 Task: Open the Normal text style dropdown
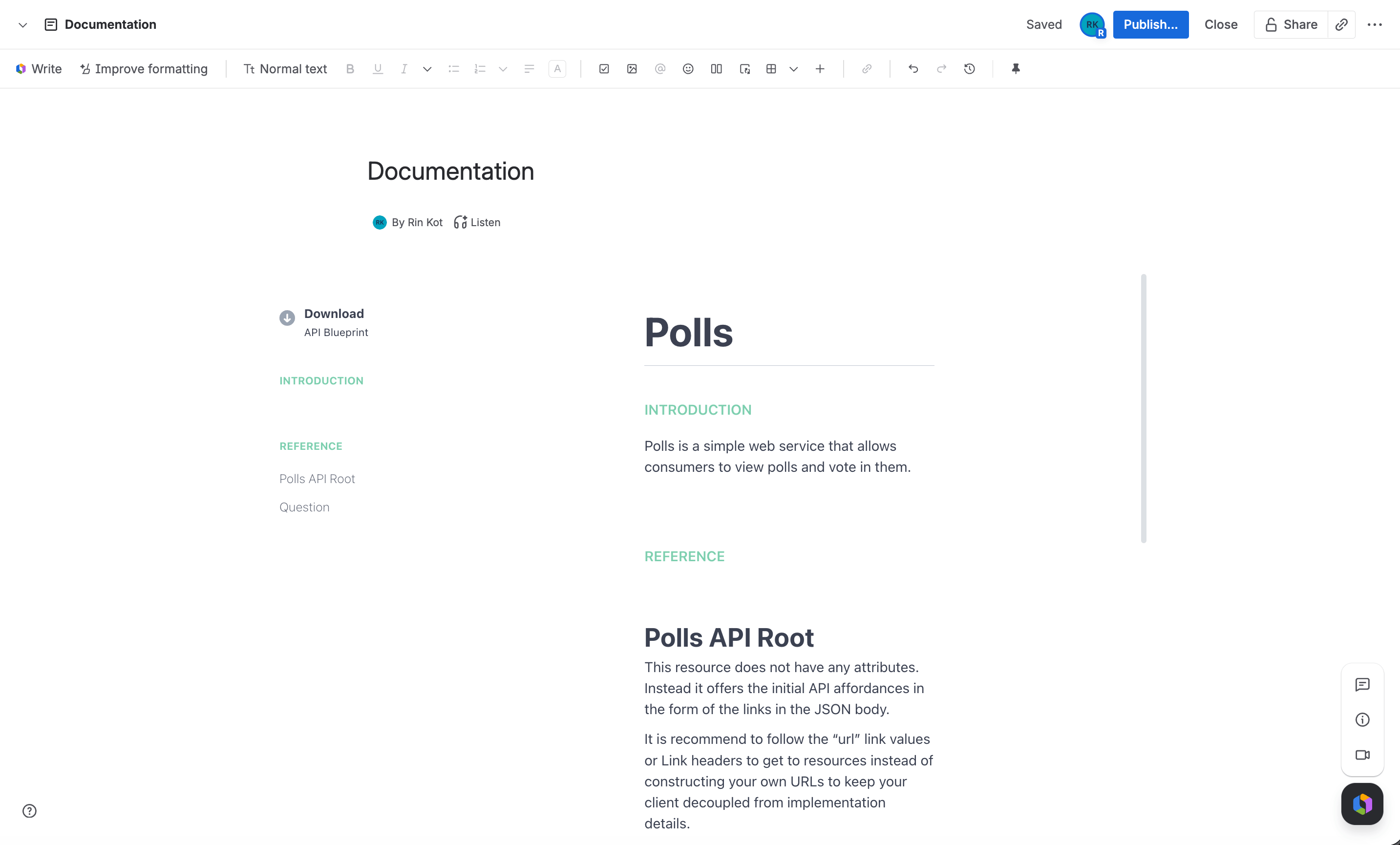pos(285,69)
